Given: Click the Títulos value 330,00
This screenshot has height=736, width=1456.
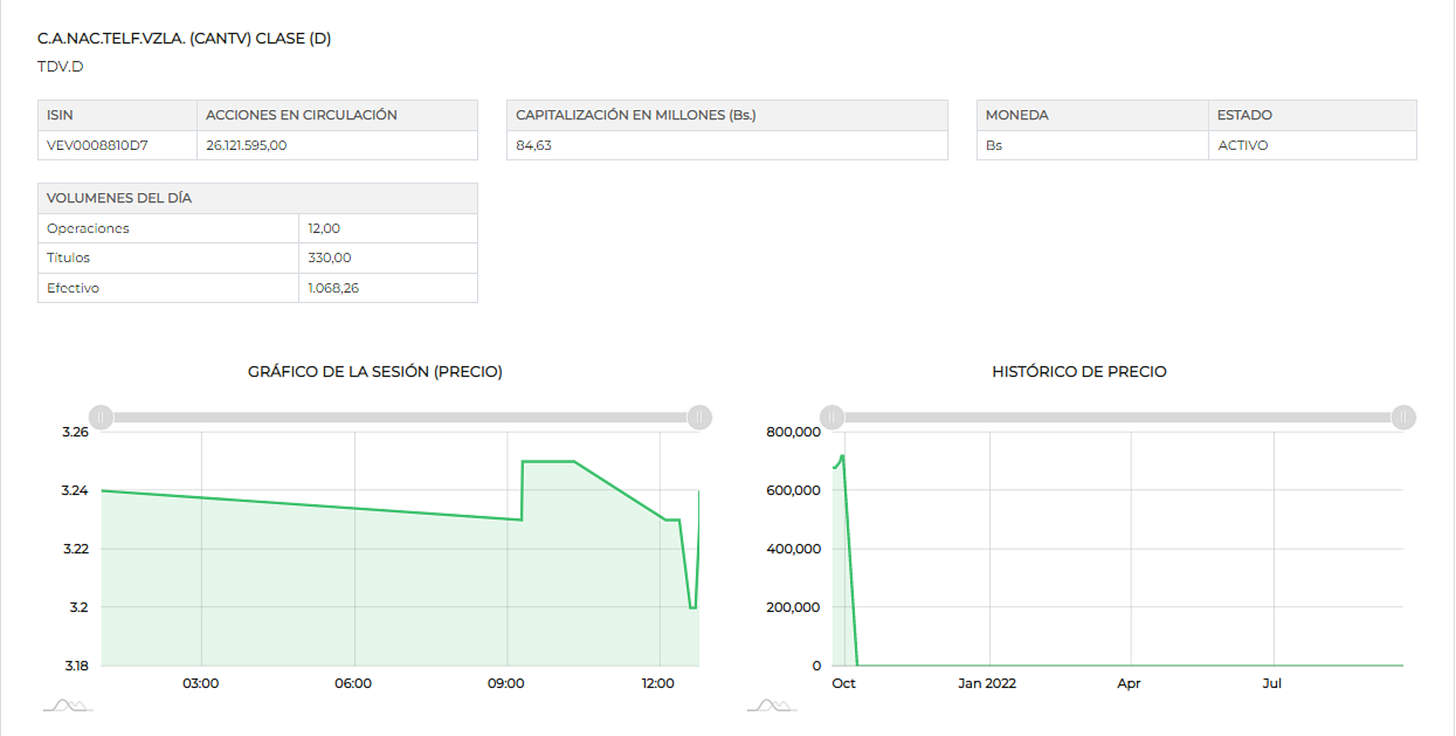Looking at the screenshot, I should click(x=329, y=258).
